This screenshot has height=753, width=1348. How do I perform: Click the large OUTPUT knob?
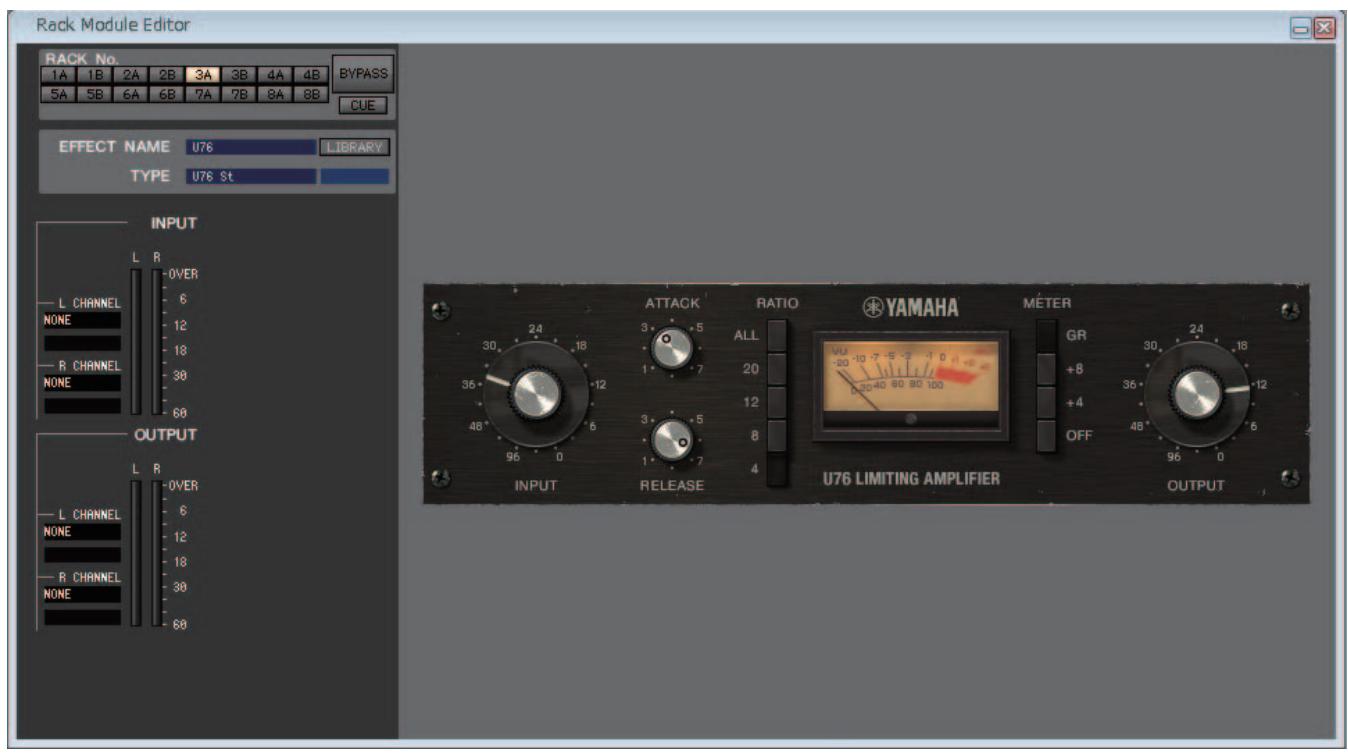[x=1196, y=394]
